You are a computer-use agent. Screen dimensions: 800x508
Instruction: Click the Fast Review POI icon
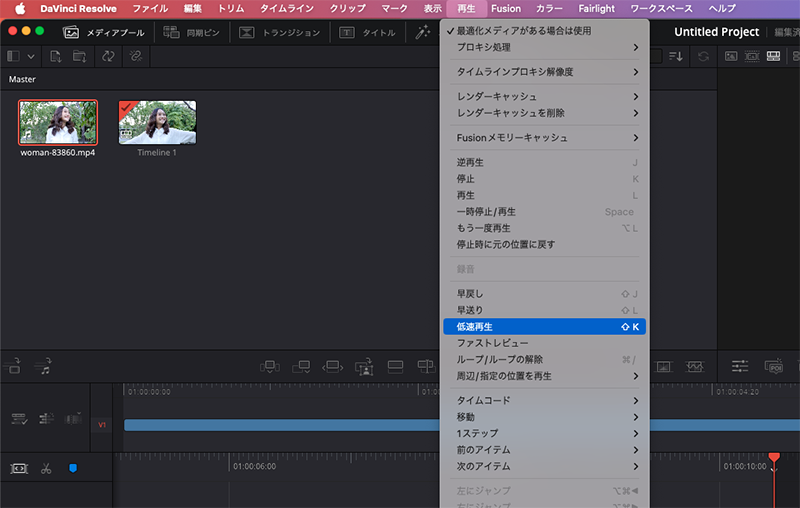pyautogui.click(x=774, y=366)
